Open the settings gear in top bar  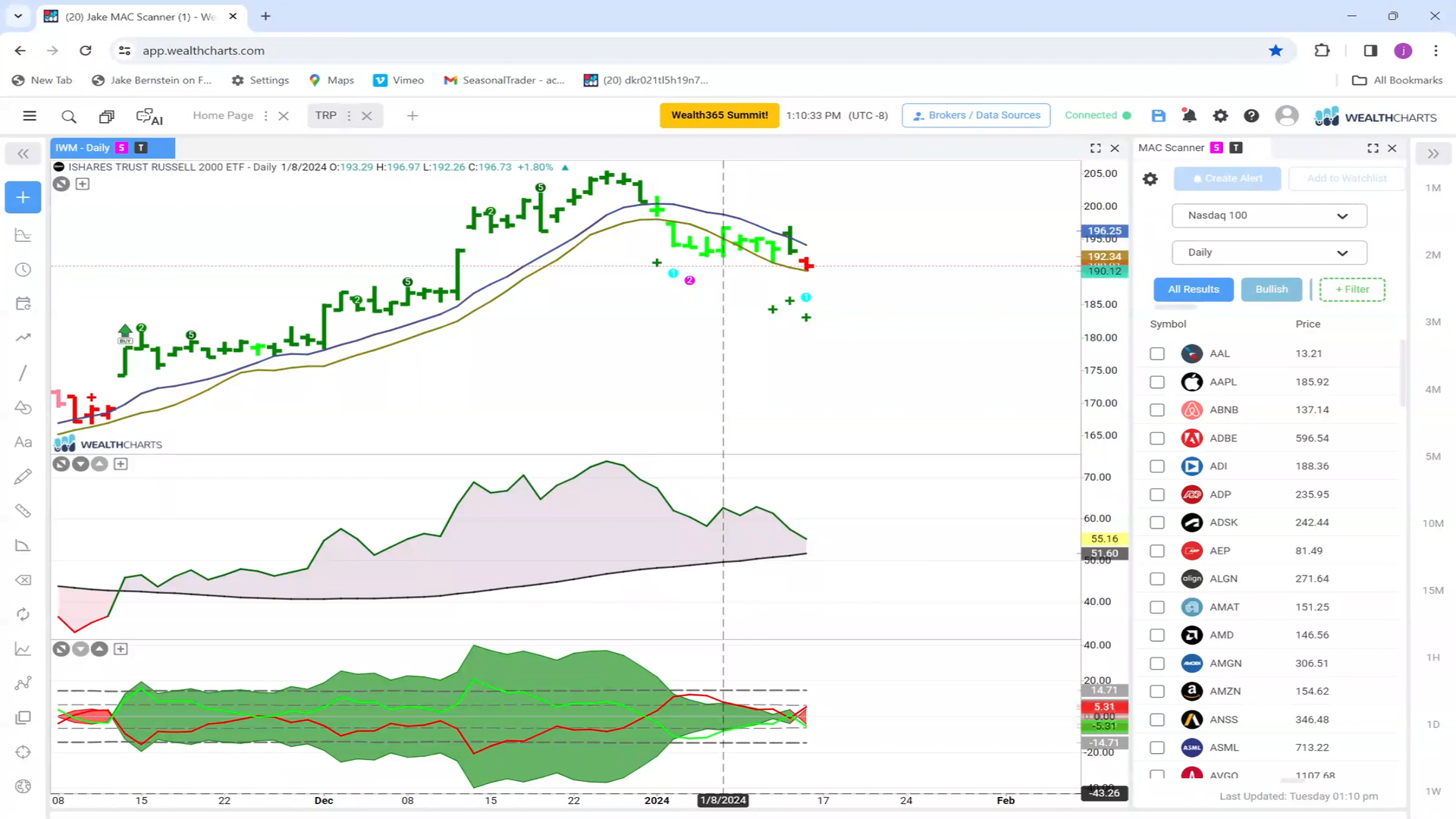1220,115
